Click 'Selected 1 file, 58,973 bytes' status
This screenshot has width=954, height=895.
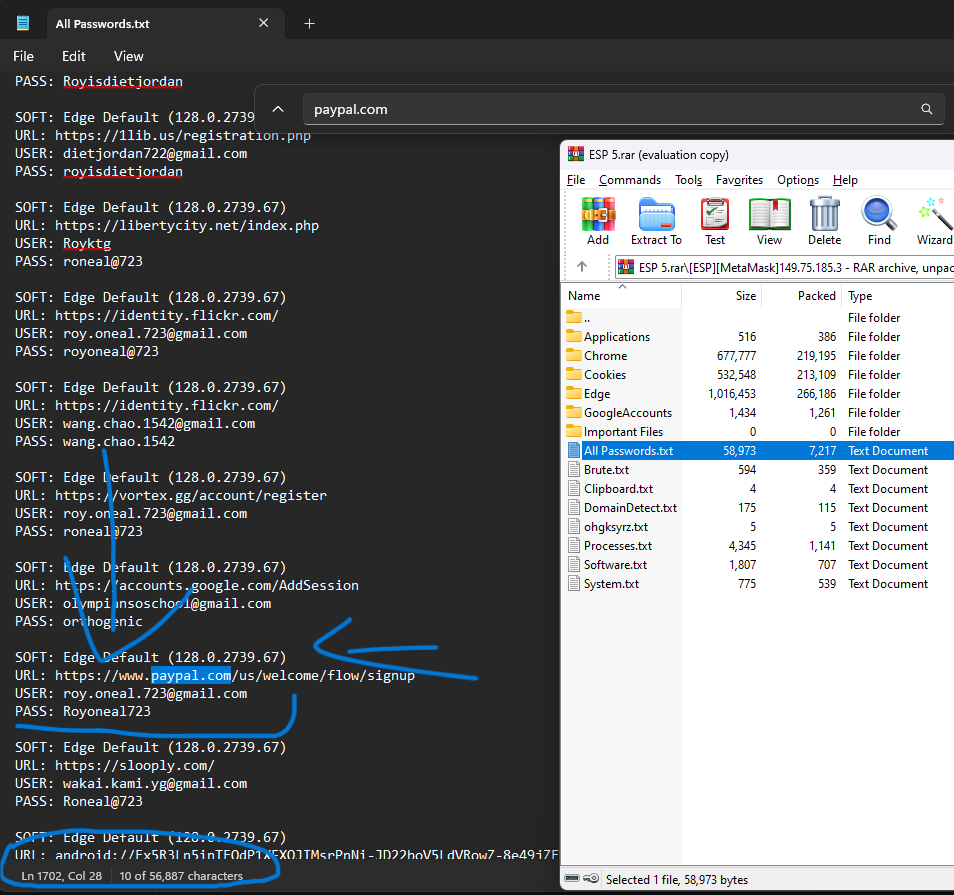[677, 879]
